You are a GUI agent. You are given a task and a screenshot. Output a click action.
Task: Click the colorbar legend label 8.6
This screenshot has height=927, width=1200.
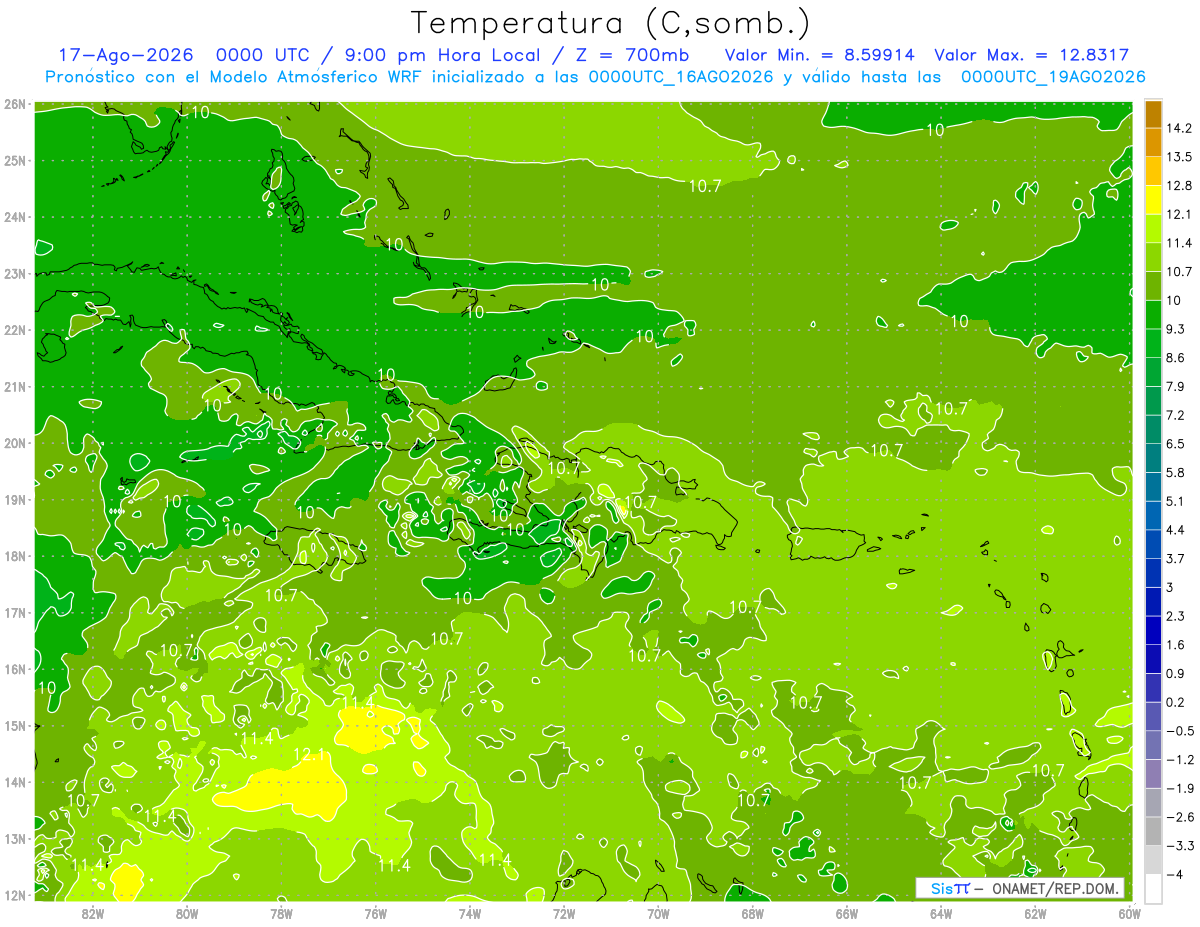pos(1177,358)
